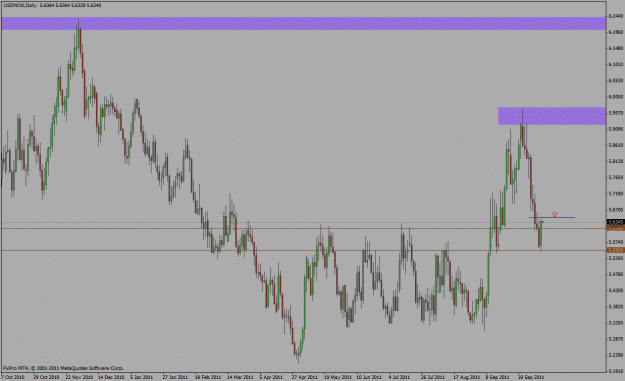
Task: Click the 17 Aug 2011 date label
Action: coord(466,377)
